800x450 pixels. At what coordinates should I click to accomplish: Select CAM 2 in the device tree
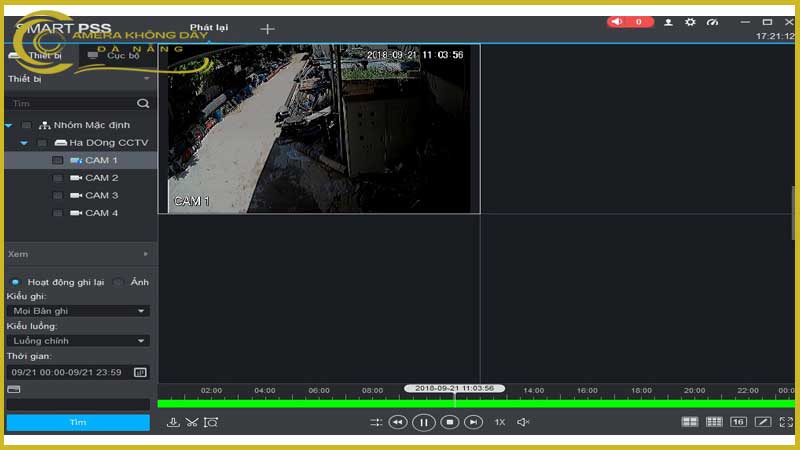(x=101, y=178)
